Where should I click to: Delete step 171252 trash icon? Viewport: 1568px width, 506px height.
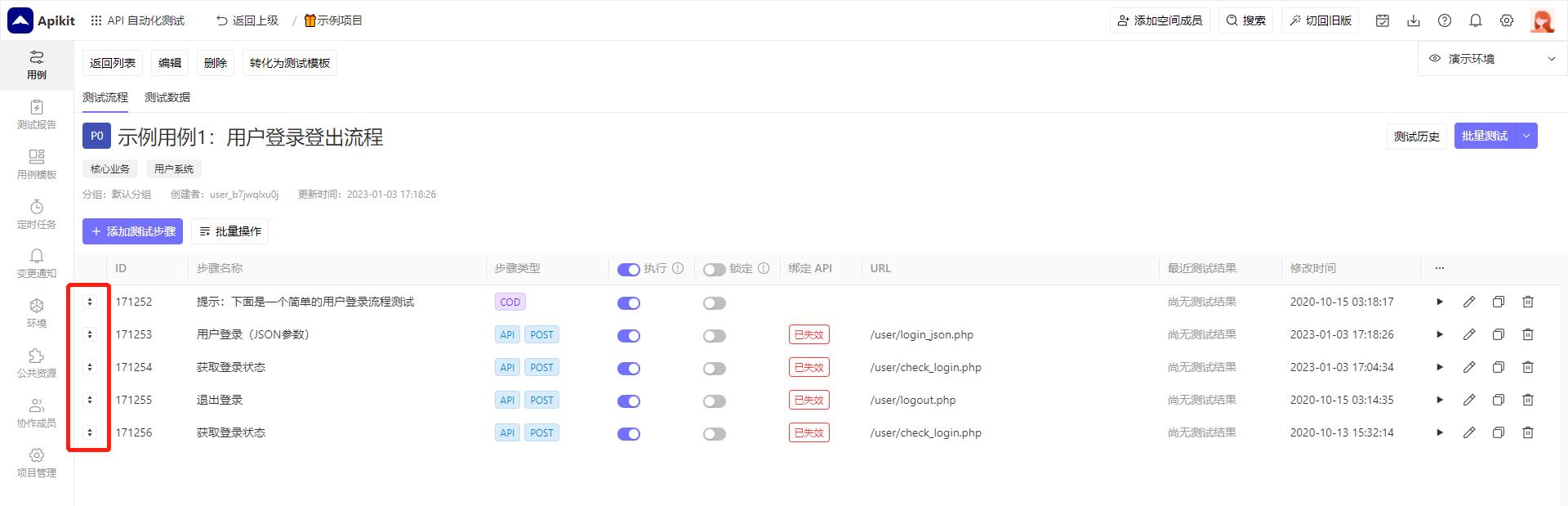tap(1528, 302)
